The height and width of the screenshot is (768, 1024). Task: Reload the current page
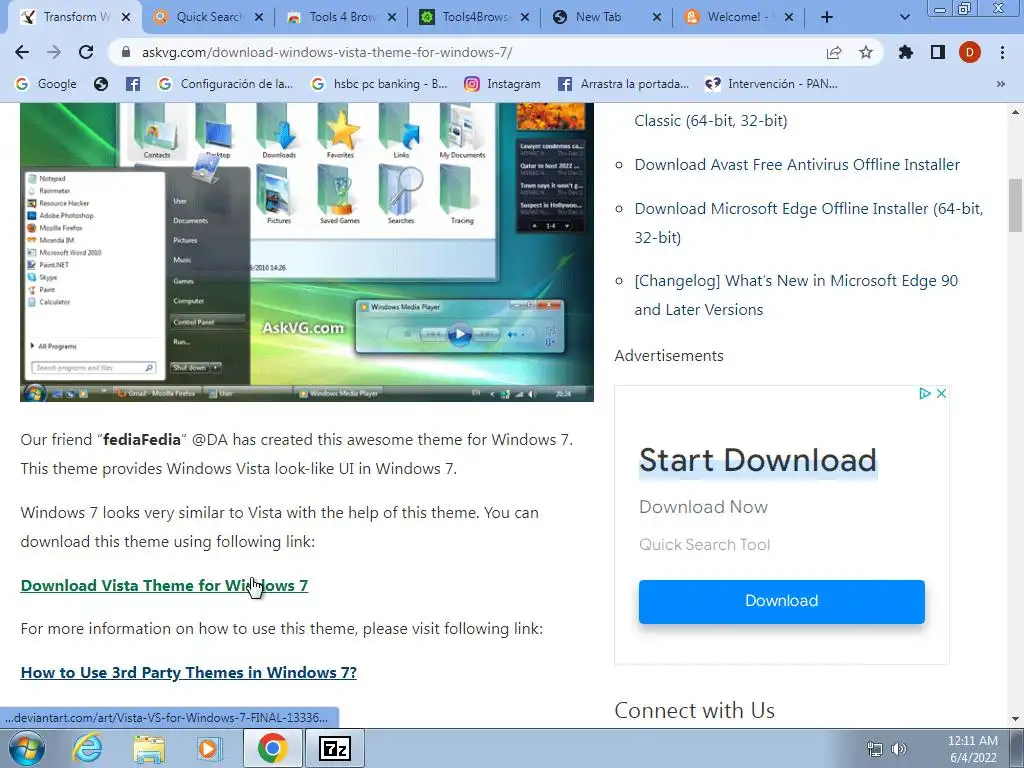coord(86,52)
